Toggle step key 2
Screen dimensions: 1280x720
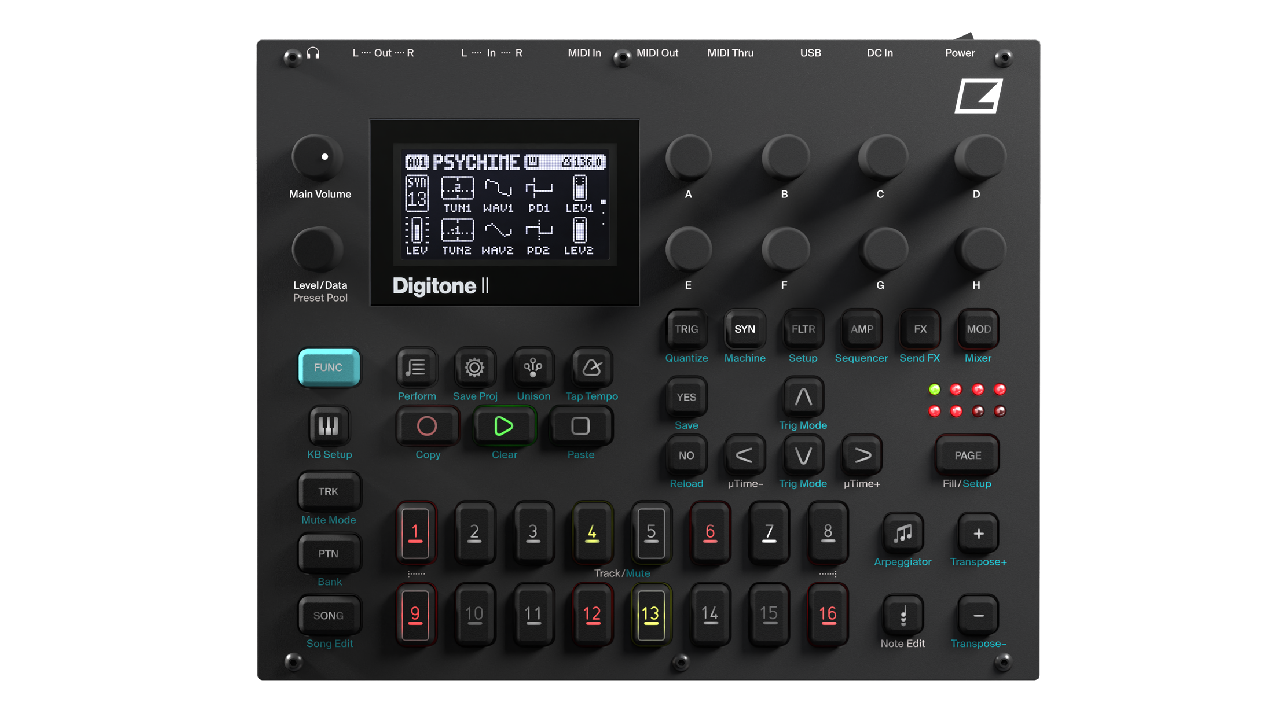(474, 533)
